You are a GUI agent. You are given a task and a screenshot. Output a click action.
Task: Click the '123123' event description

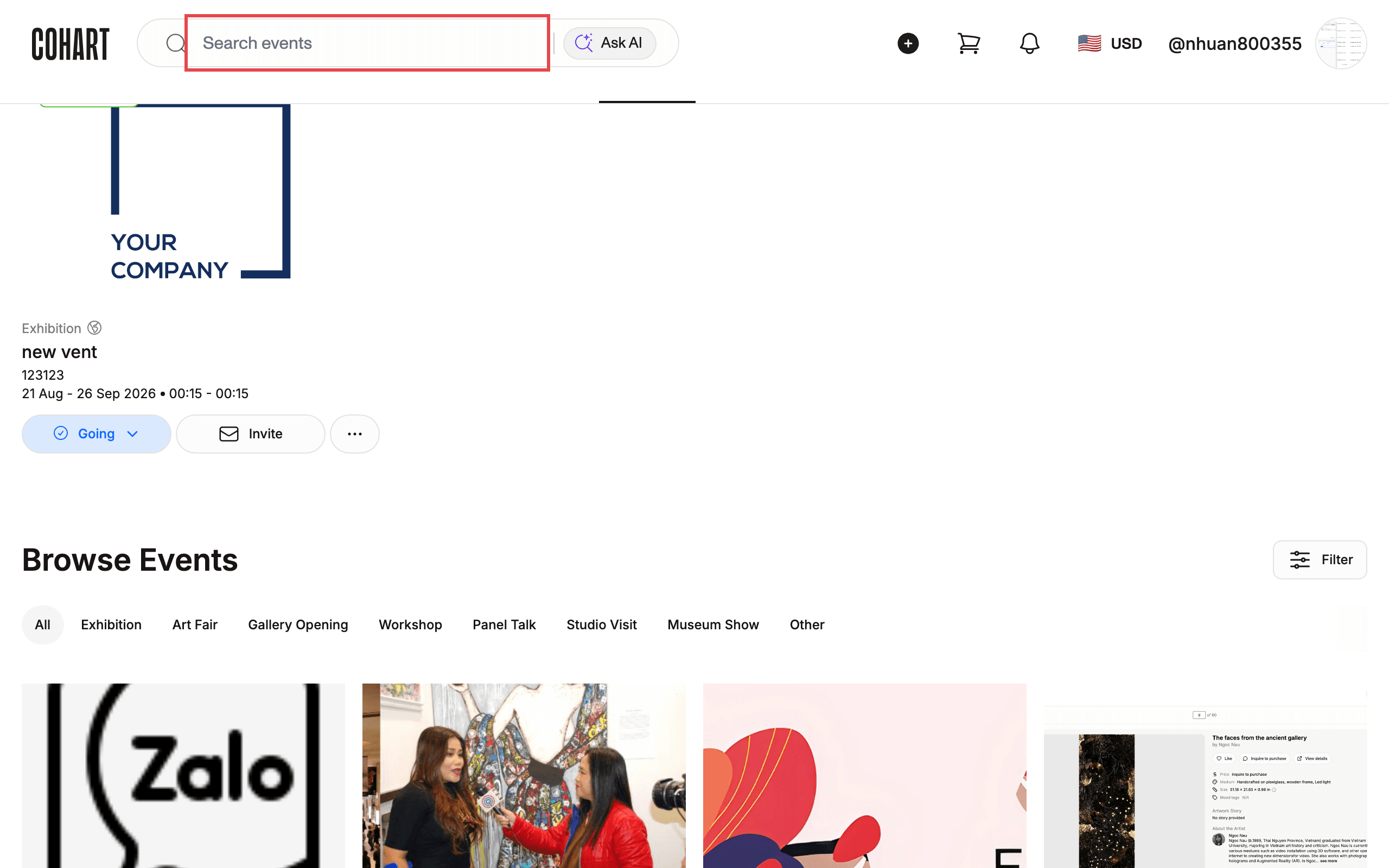point(43,375)
